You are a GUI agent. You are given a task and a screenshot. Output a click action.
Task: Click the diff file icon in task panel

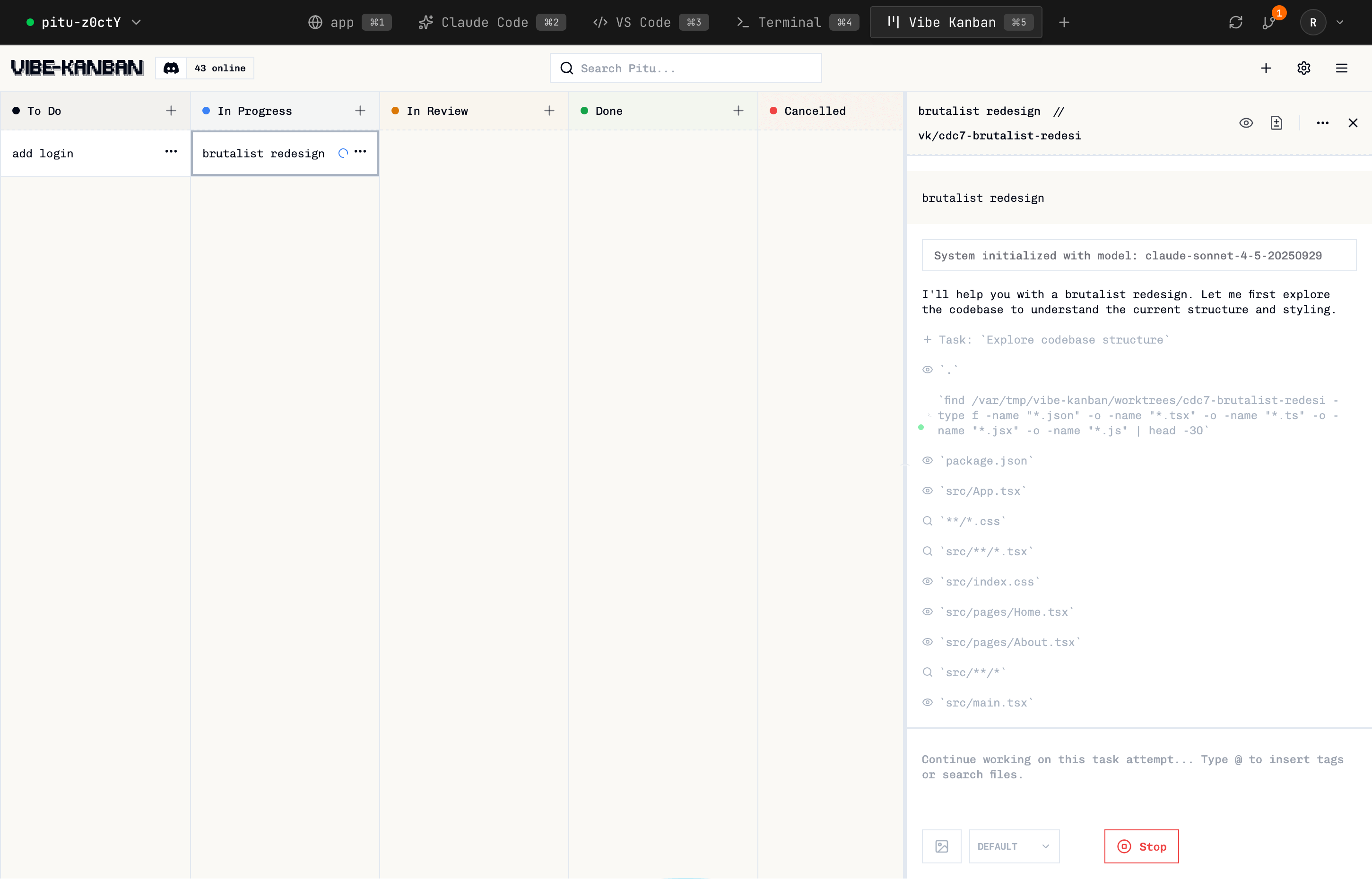click(x=1276, y=123)
